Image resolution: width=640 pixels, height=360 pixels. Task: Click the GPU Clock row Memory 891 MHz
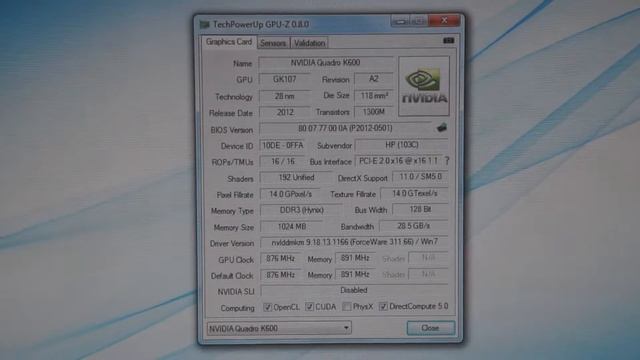355,258
